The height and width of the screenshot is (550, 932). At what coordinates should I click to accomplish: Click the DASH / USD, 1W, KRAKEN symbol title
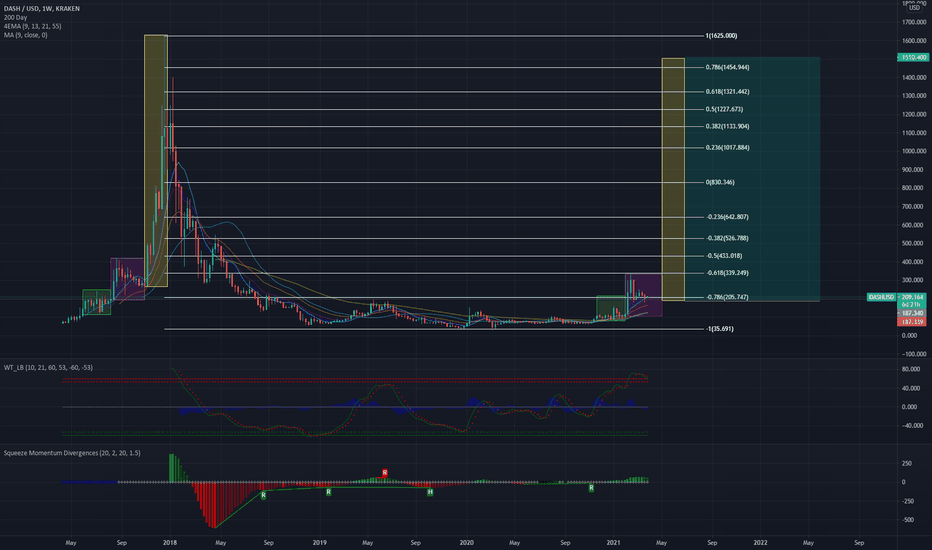pos(42,8)
